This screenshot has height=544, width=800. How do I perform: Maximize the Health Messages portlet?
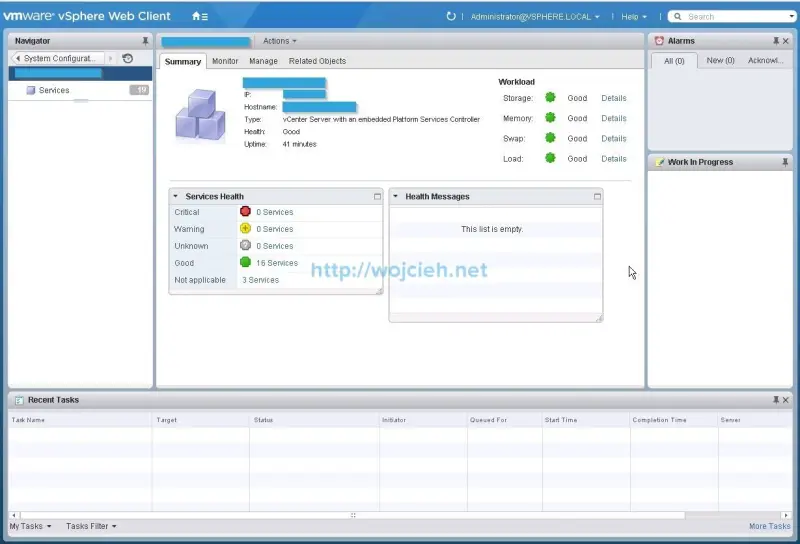click(597, 197)
